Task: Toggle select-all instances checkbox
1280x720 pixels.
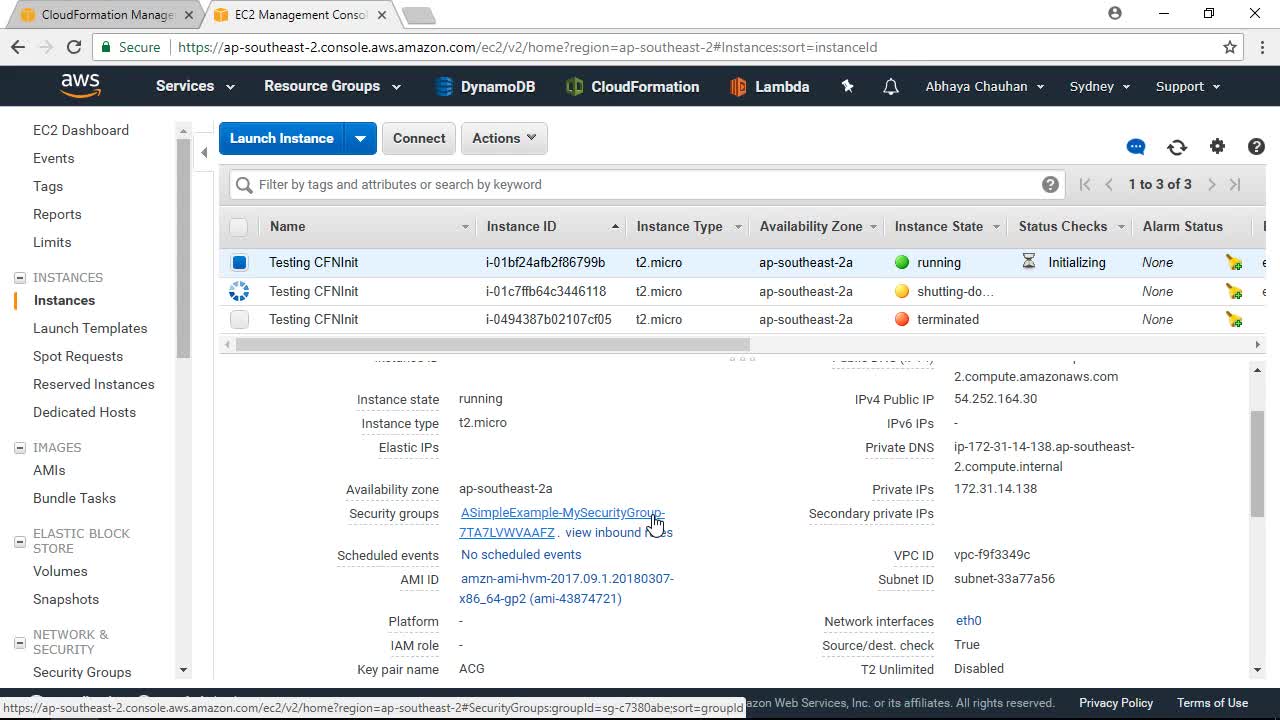Action: 238,227
